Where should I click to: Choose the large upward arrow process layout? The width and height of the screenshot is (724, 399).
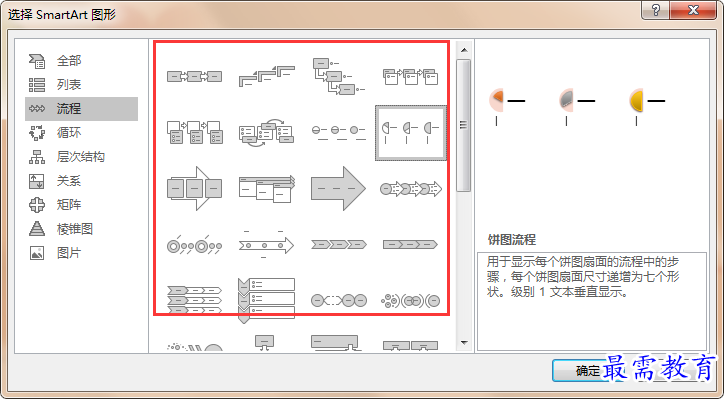338,188
